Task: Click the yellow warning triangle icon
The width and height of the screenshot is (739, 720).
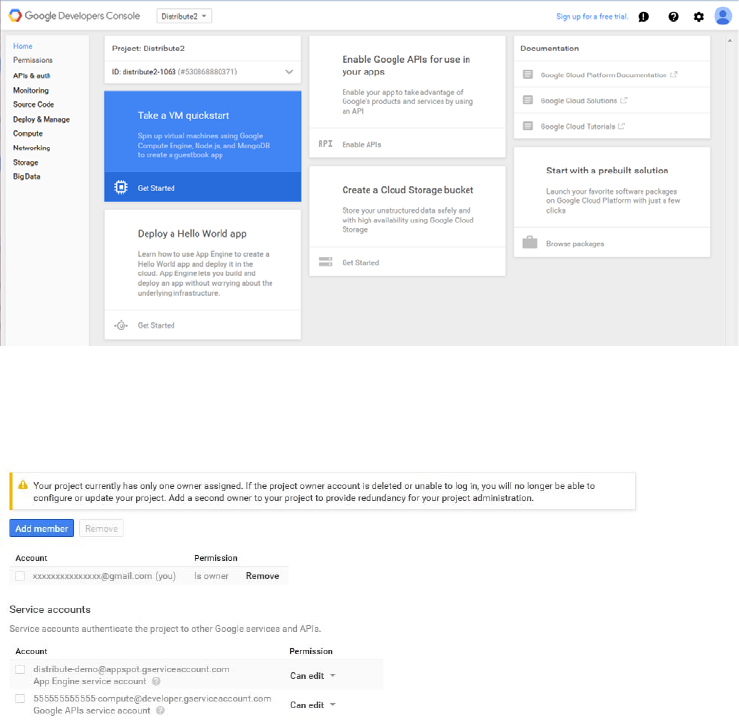Action: click(23, 485)
